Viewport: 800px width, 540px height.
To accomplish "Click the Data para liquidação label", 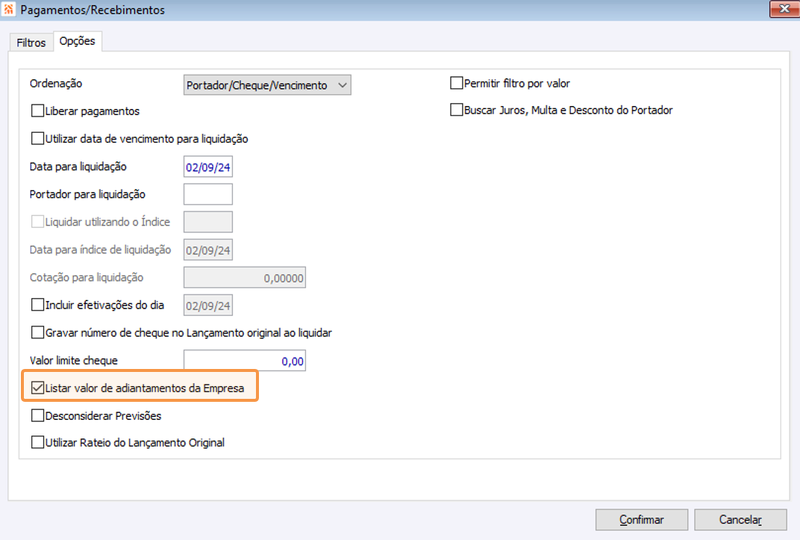I will (x=78, y=166).
